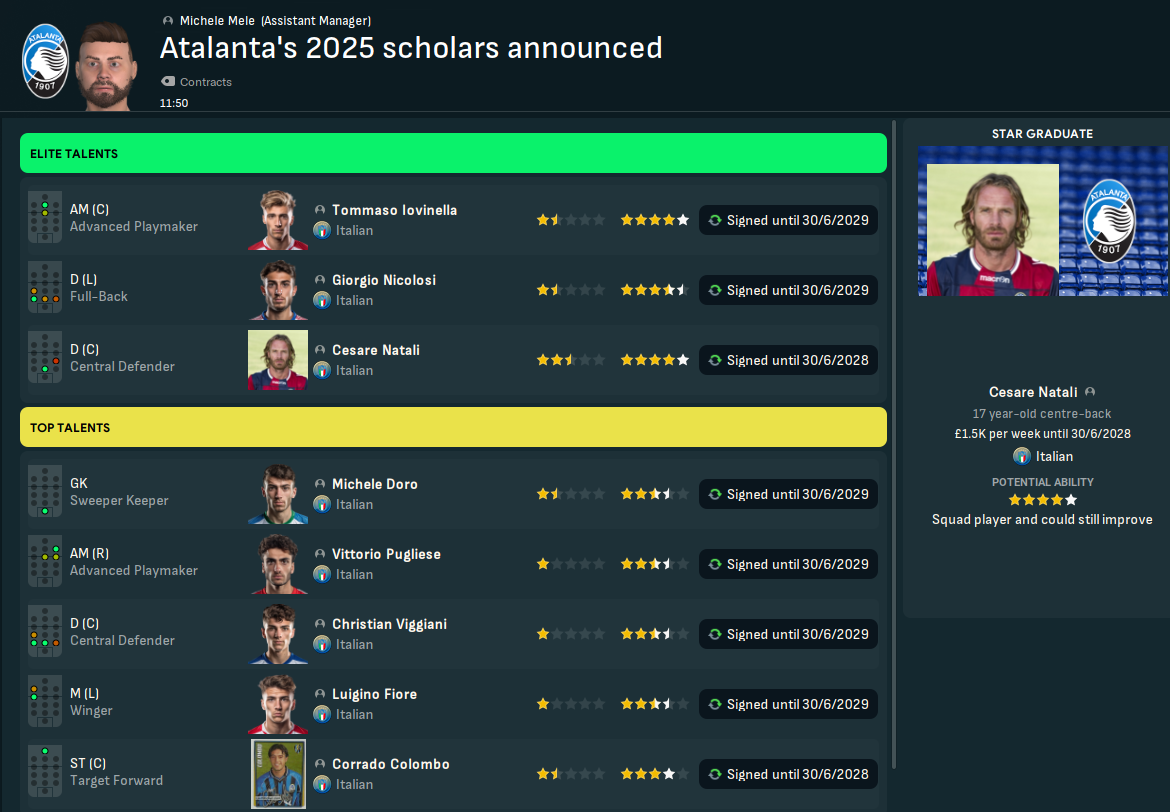Click Michele Mele's face portrait in header

pyautogui.click(x=108, y=63)
